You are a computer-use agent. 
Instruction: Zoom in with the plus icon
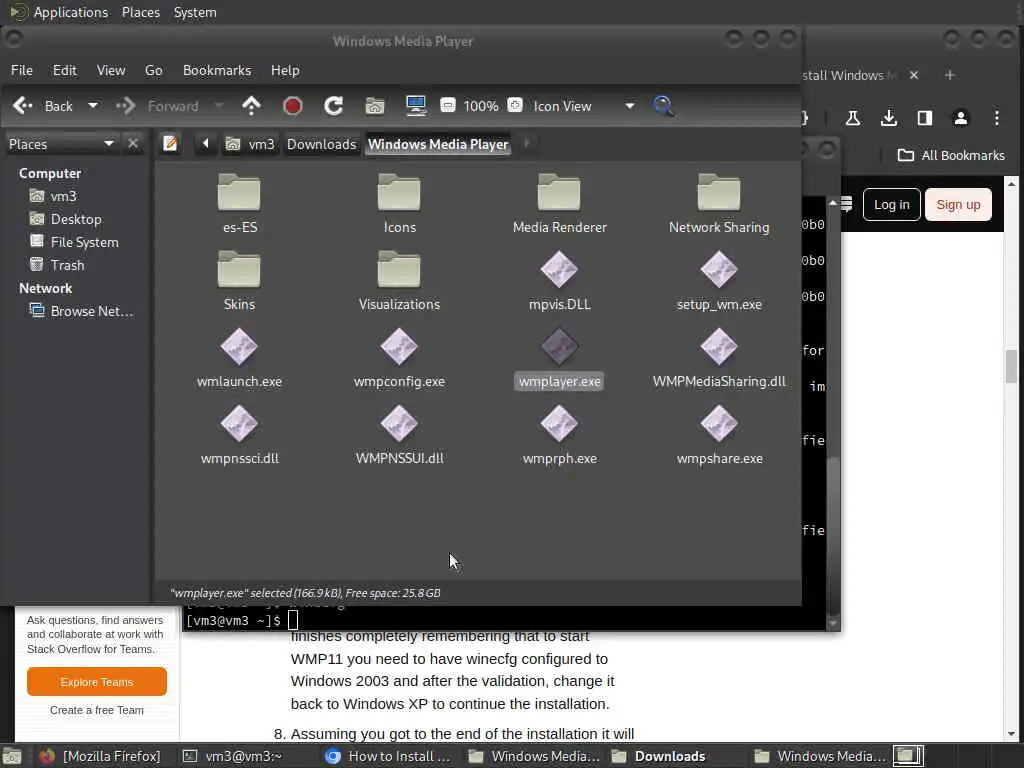click(x=515, y=105)
